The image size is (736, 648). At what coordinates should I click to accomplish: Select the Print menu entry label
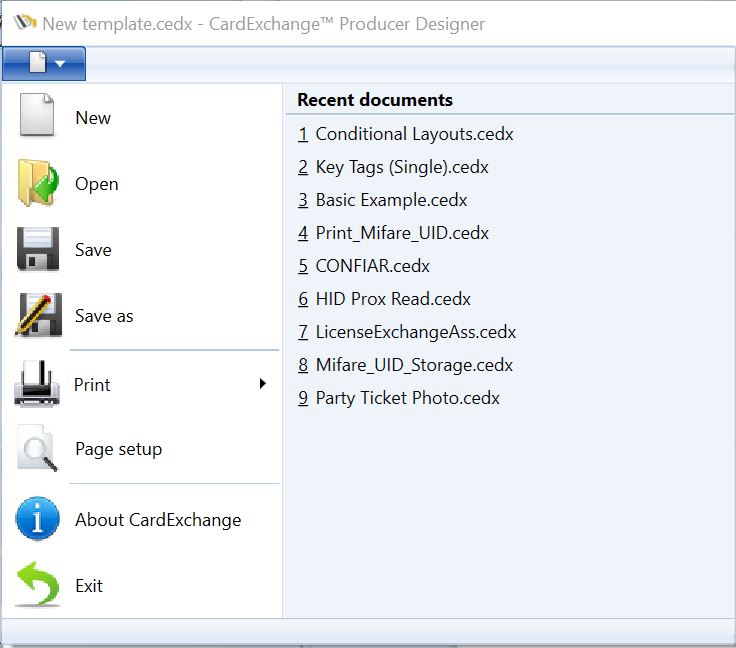pyautogui.click(x=92, y=385)
